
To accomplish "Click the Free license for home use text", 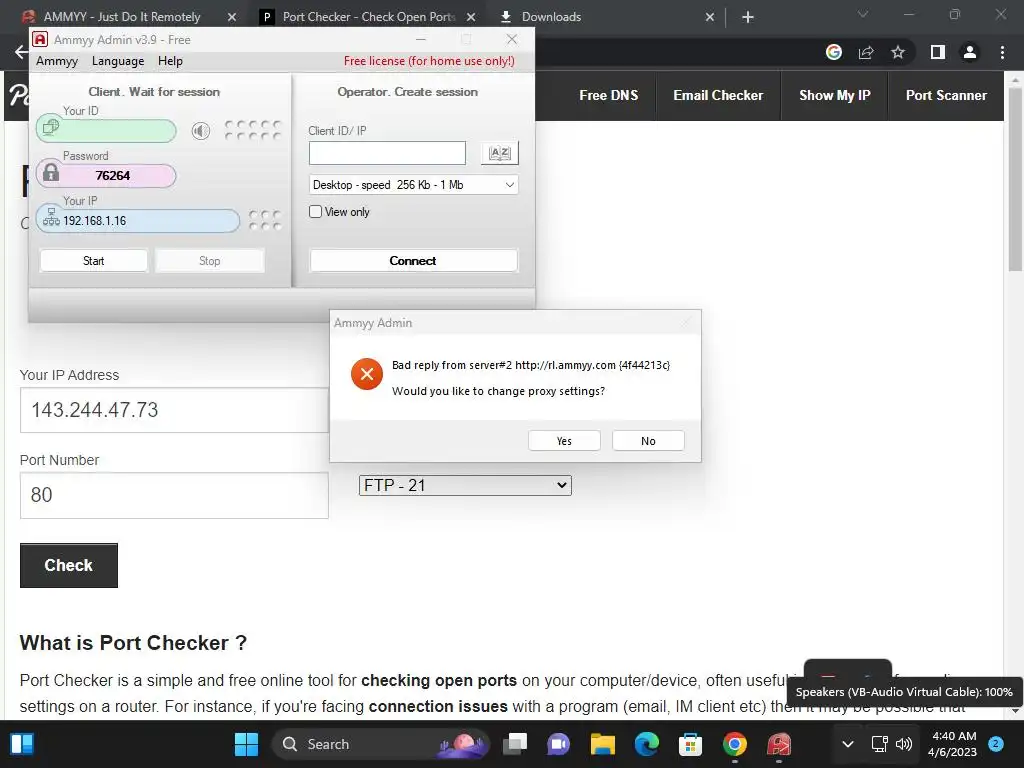I will [429, 61].
